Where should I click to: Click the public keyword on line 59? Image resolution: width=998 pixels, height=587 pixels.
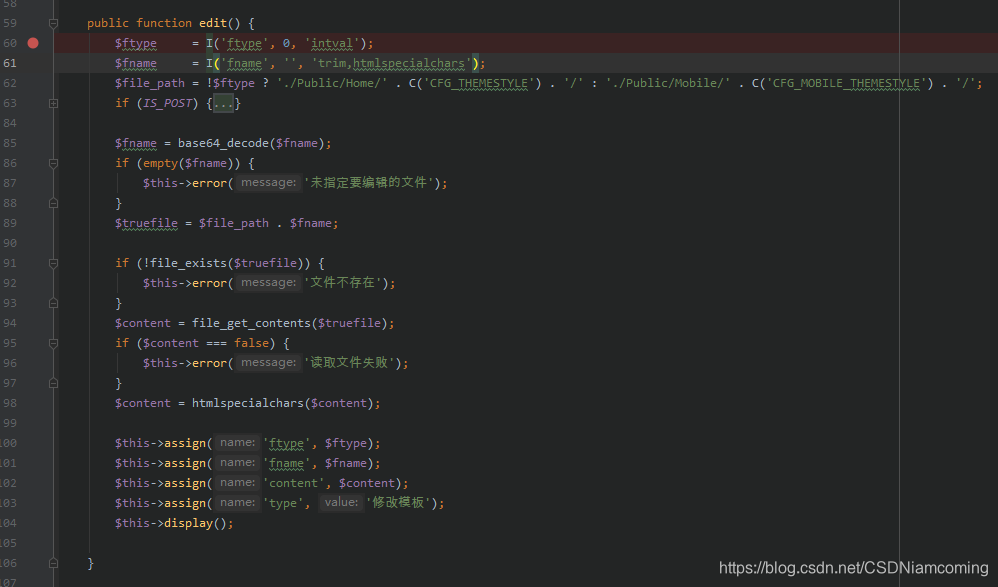108,23
